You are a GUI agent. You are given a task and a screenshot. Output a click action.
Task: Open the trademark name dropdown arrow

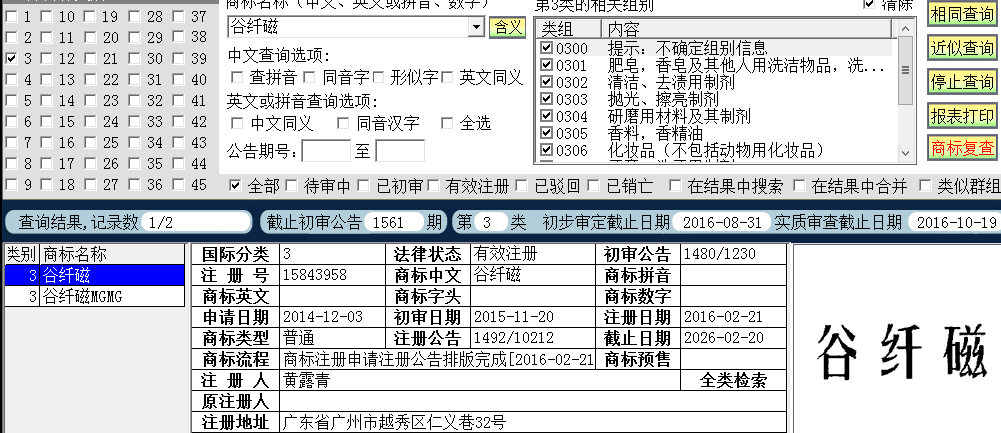[x=476, y=27]
